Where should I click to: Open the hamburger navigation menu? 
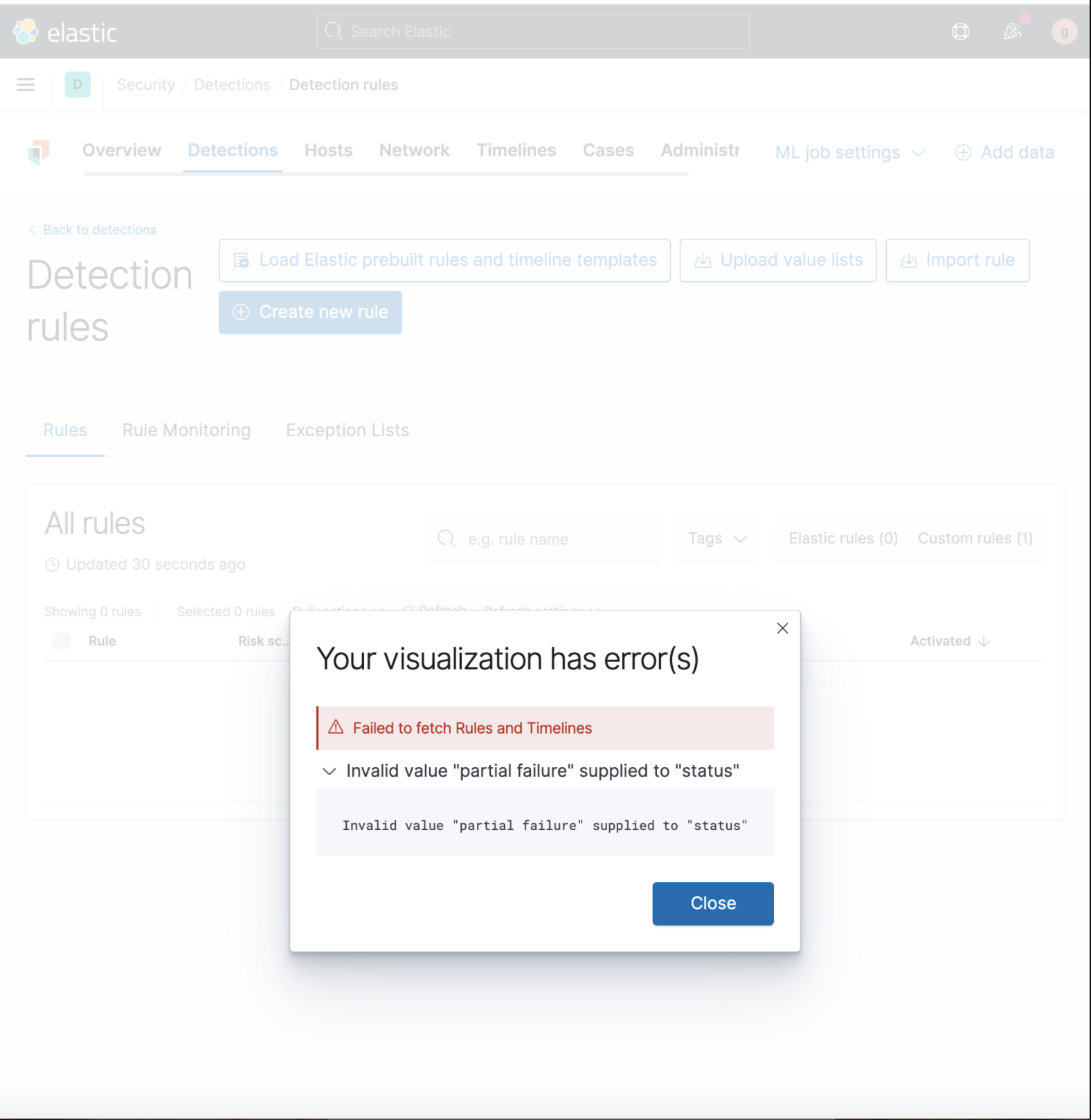pyautogui.click(x=26, y=84)
